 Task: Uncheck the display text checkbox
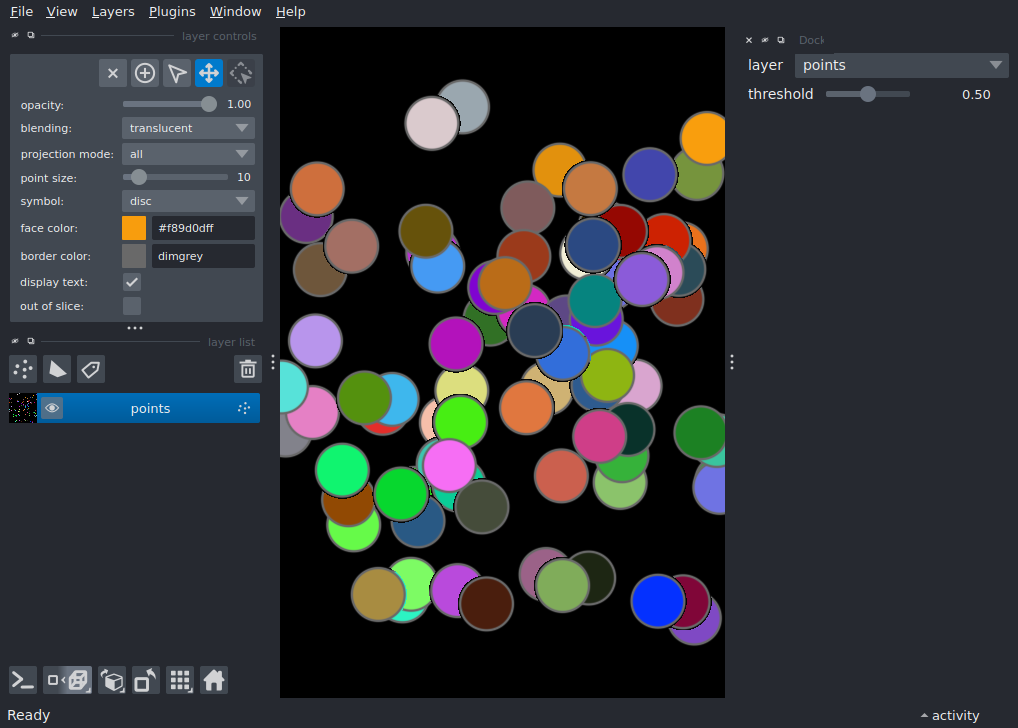132,282
